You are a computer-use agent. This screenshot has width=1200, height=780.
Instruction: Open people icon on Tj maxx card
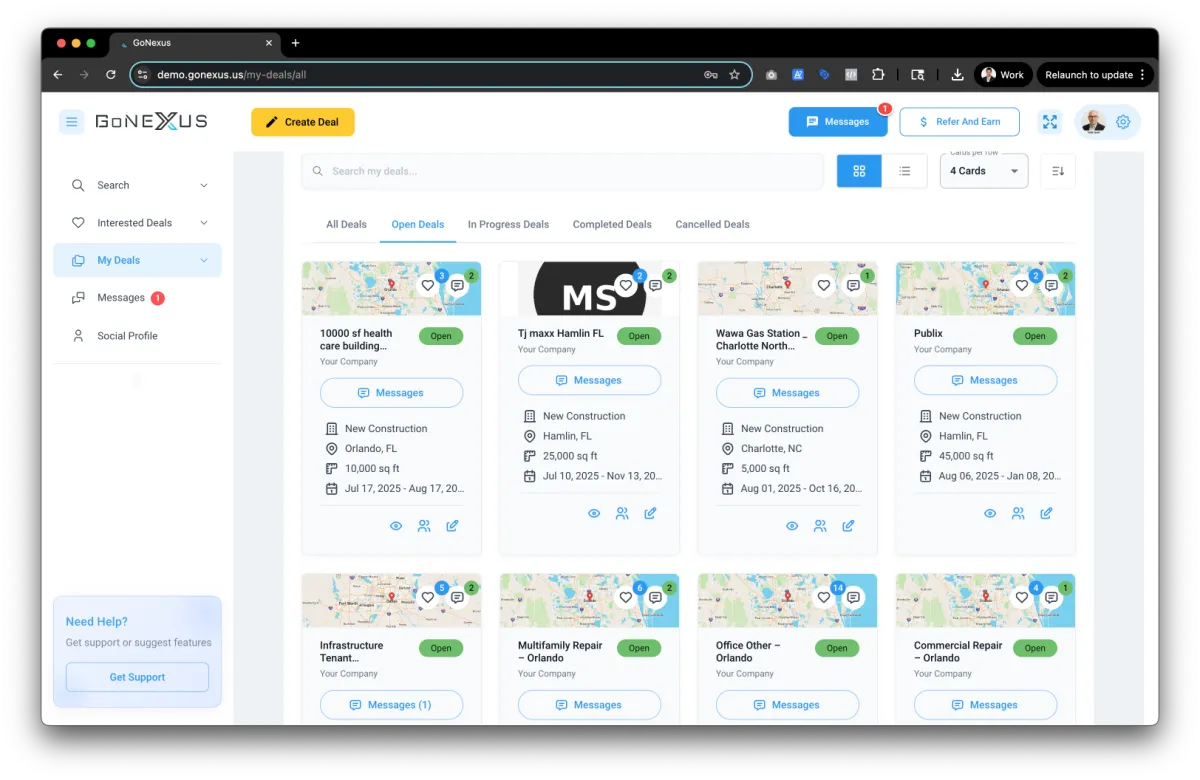(622, 513)
